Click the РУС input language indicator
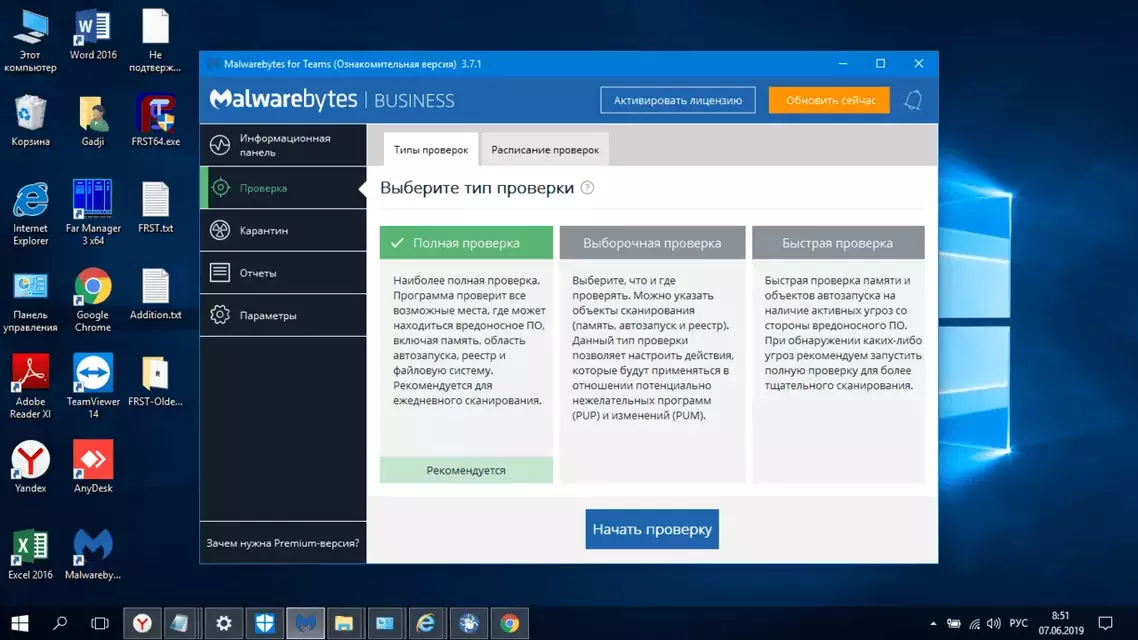Viewport: 1138px width, 640px height. point(1018,623)
